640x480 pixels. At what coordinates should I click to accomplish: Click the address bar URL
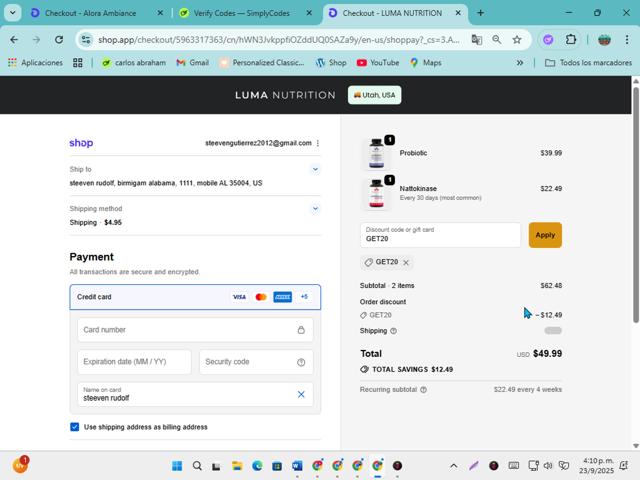(278, 40)
